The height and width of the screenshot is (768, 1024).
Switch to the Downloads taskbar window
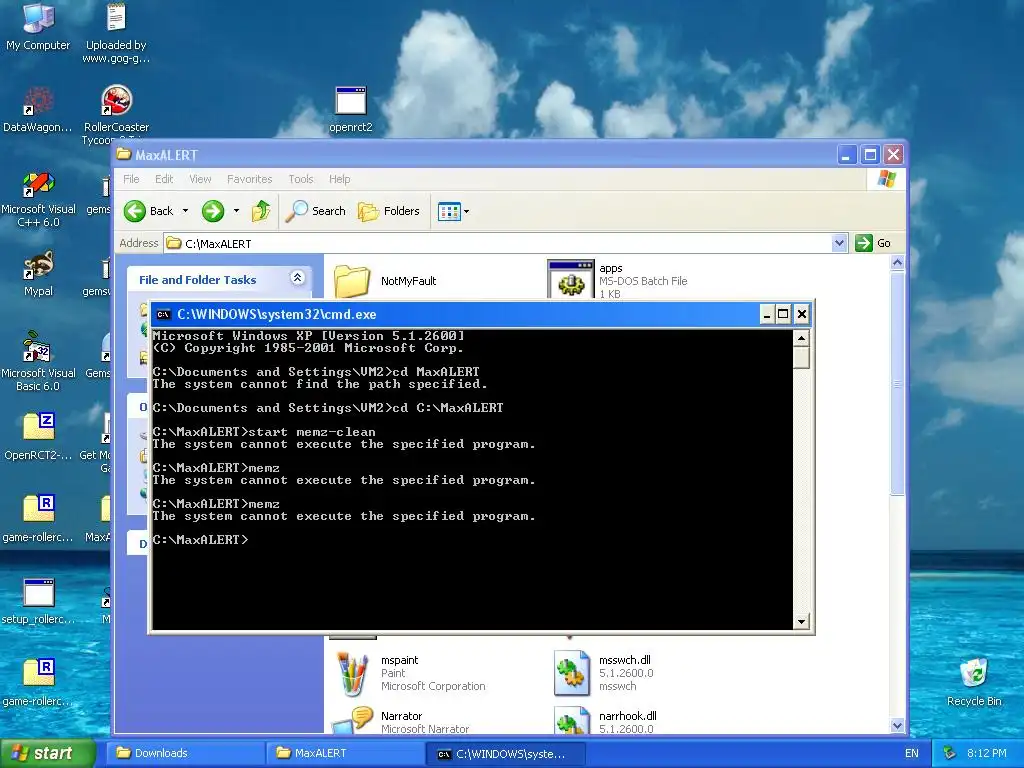(185, 753)
